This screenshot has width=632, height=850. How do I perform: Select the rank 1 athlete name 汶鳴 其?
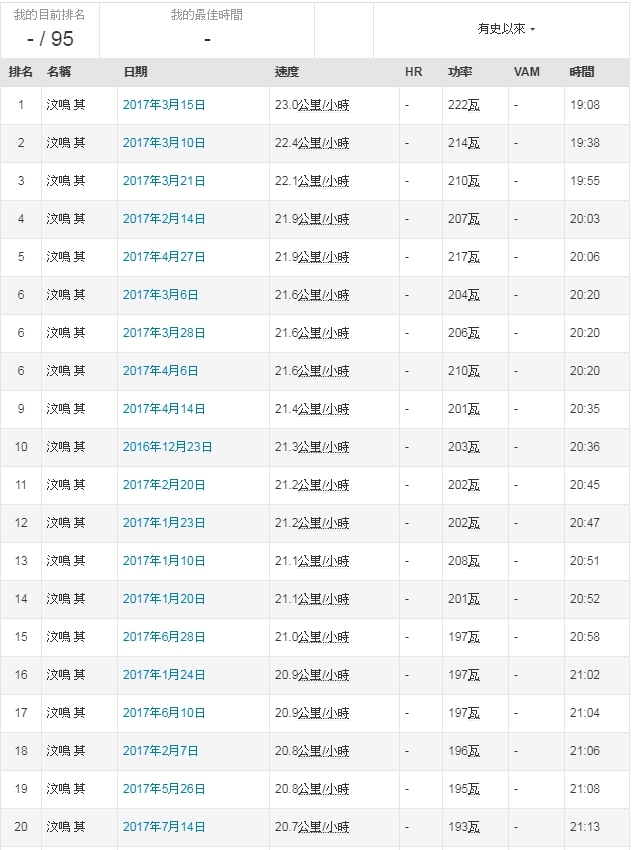[66, 105]
